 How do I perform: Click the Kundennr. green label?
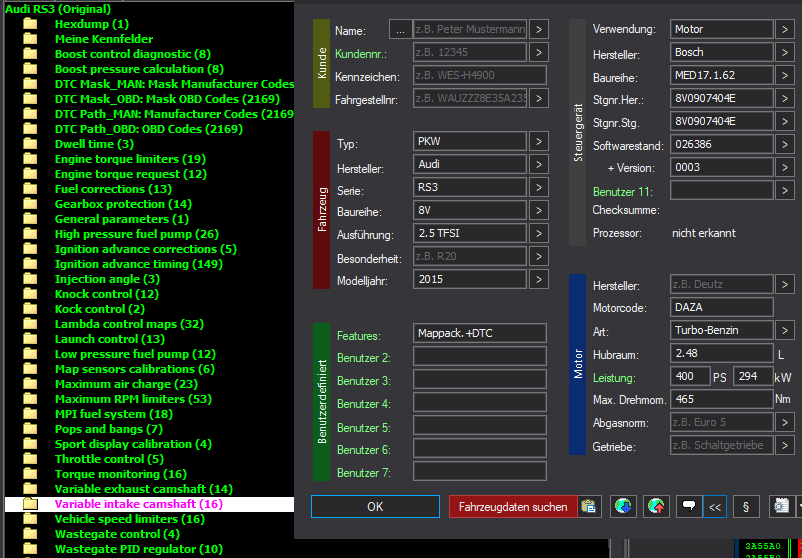[x=361, y=53]
